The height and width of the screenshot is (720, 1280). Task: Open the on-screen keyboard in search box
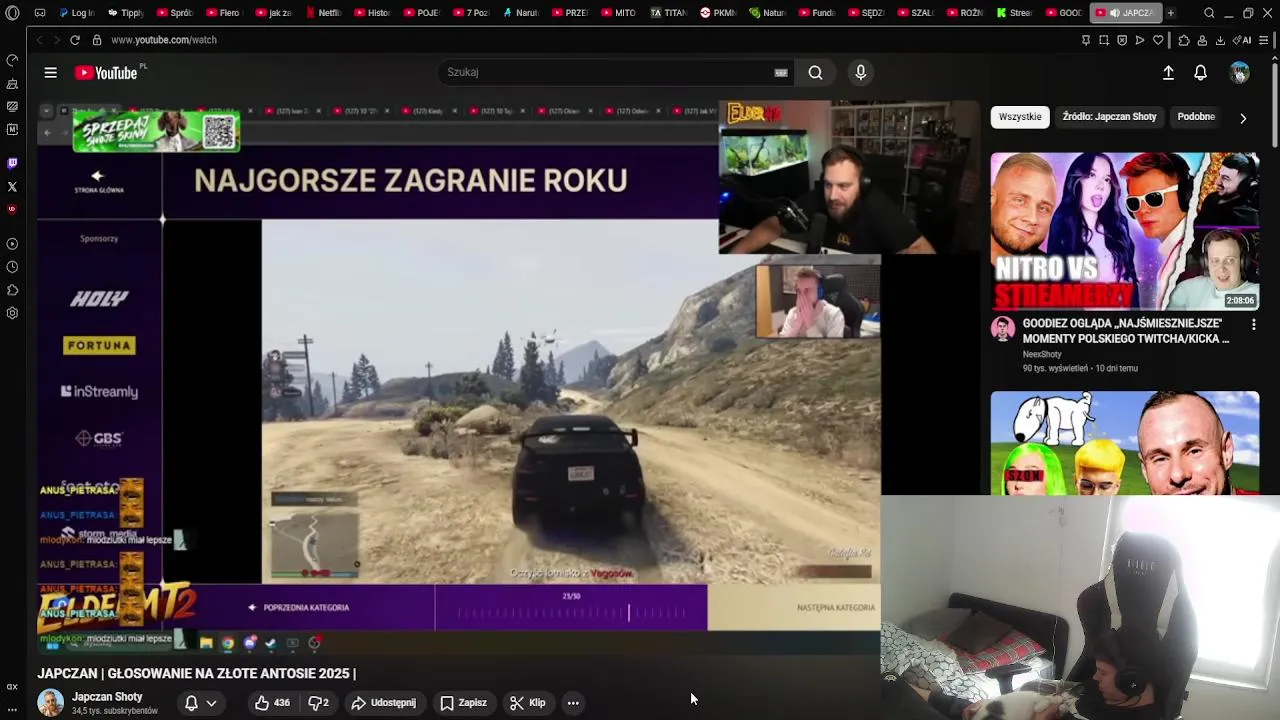pyautogui.click(x=781, y=72)
